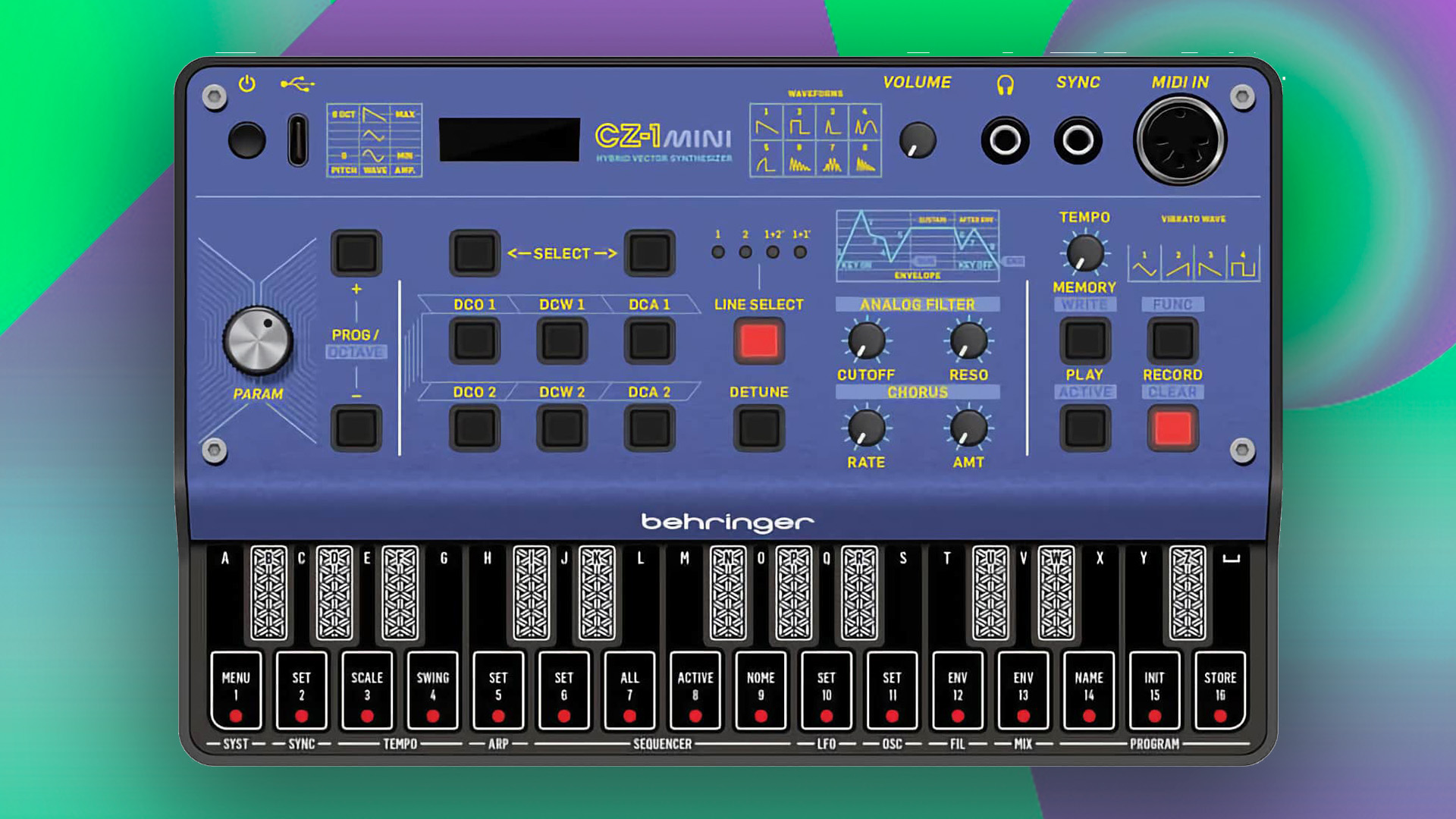
Task: Click vibrato wave 2 ramp-up icon
Action: click(1178, 263)
